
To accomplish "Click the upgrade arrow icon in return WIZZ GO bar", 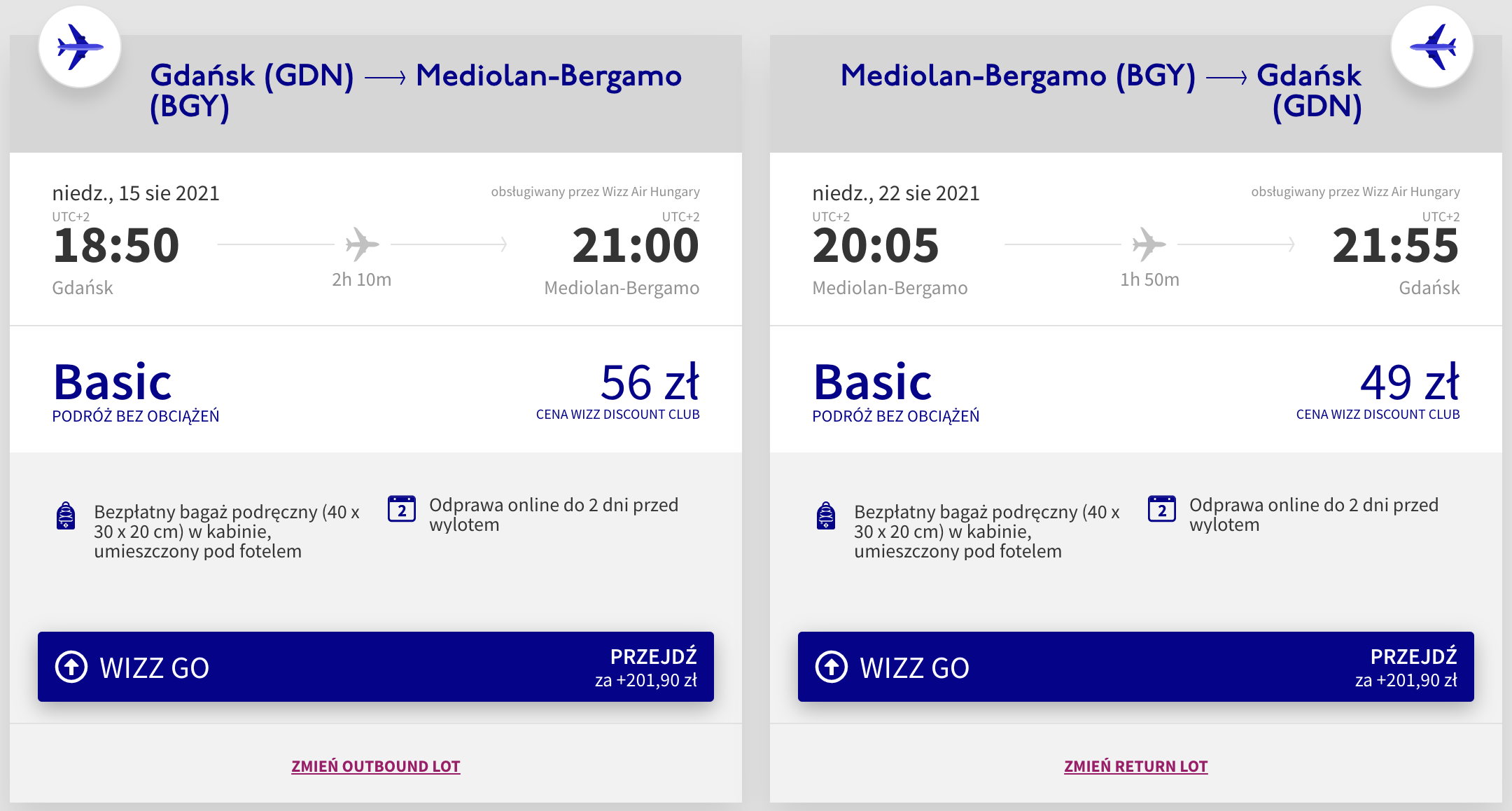I will coord(832,666).
